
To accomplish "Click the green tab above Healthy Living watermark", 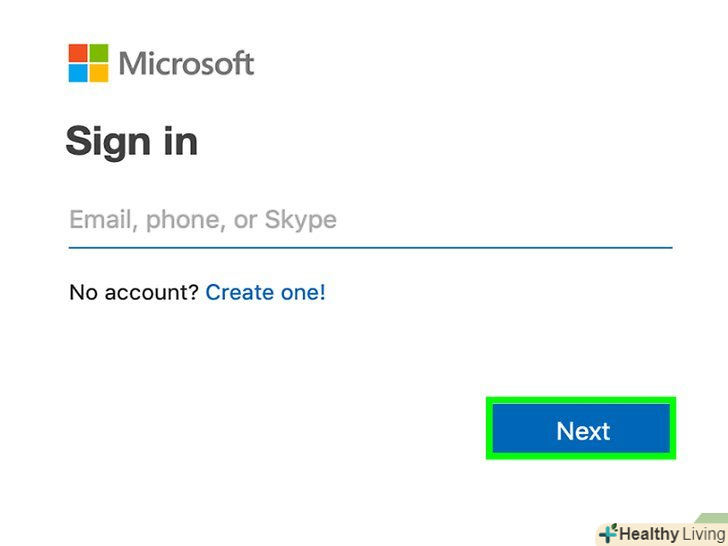I will (712, 519).
